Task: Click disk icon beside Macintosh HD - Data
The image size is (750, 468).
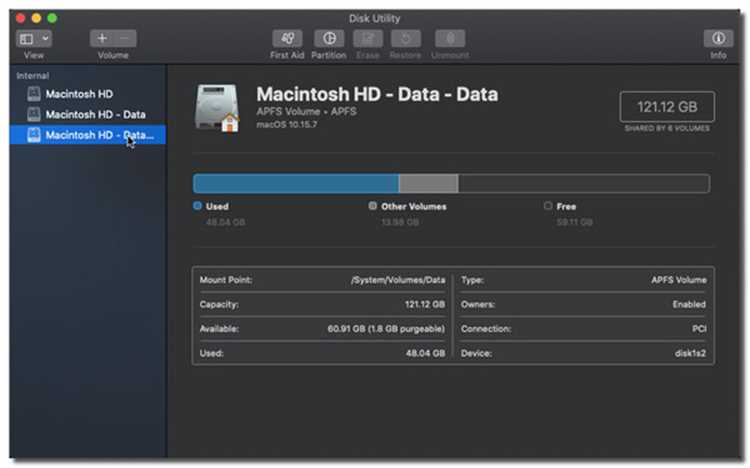Action: coord(33,114)
